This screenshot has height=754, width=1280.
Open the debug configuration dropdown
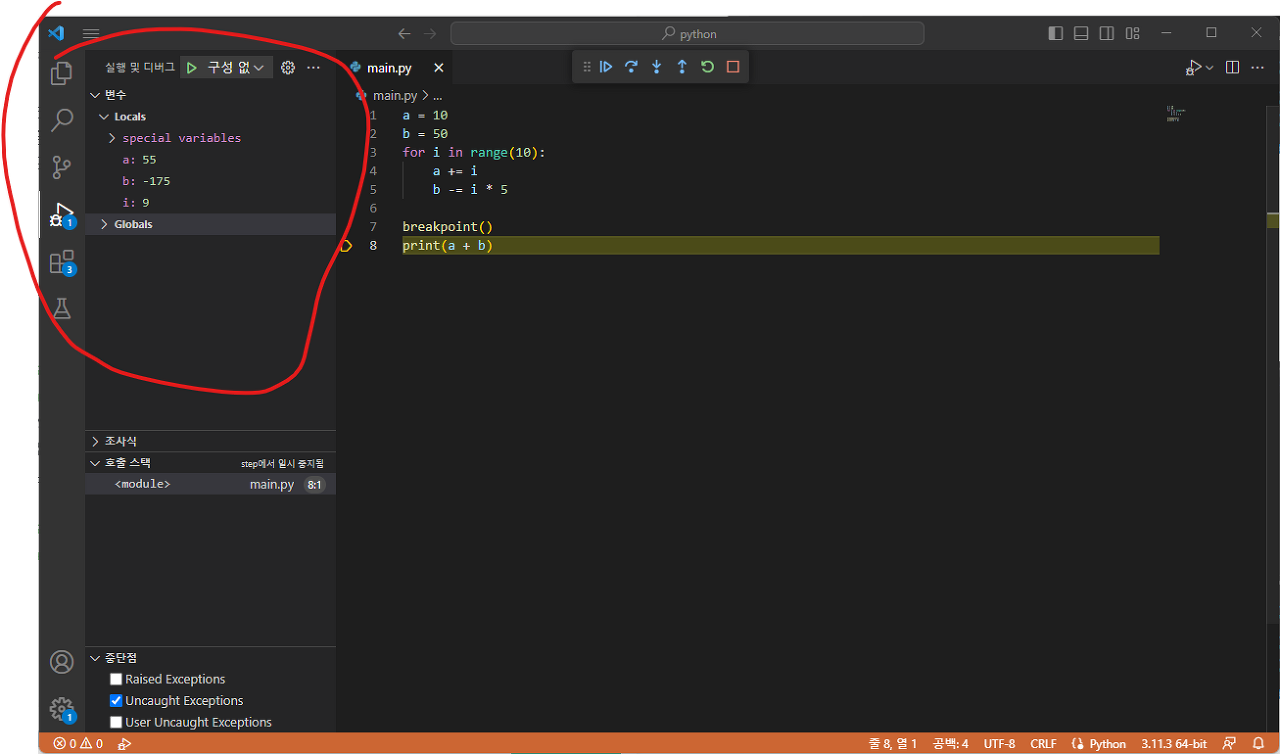(x=238, y=67)
